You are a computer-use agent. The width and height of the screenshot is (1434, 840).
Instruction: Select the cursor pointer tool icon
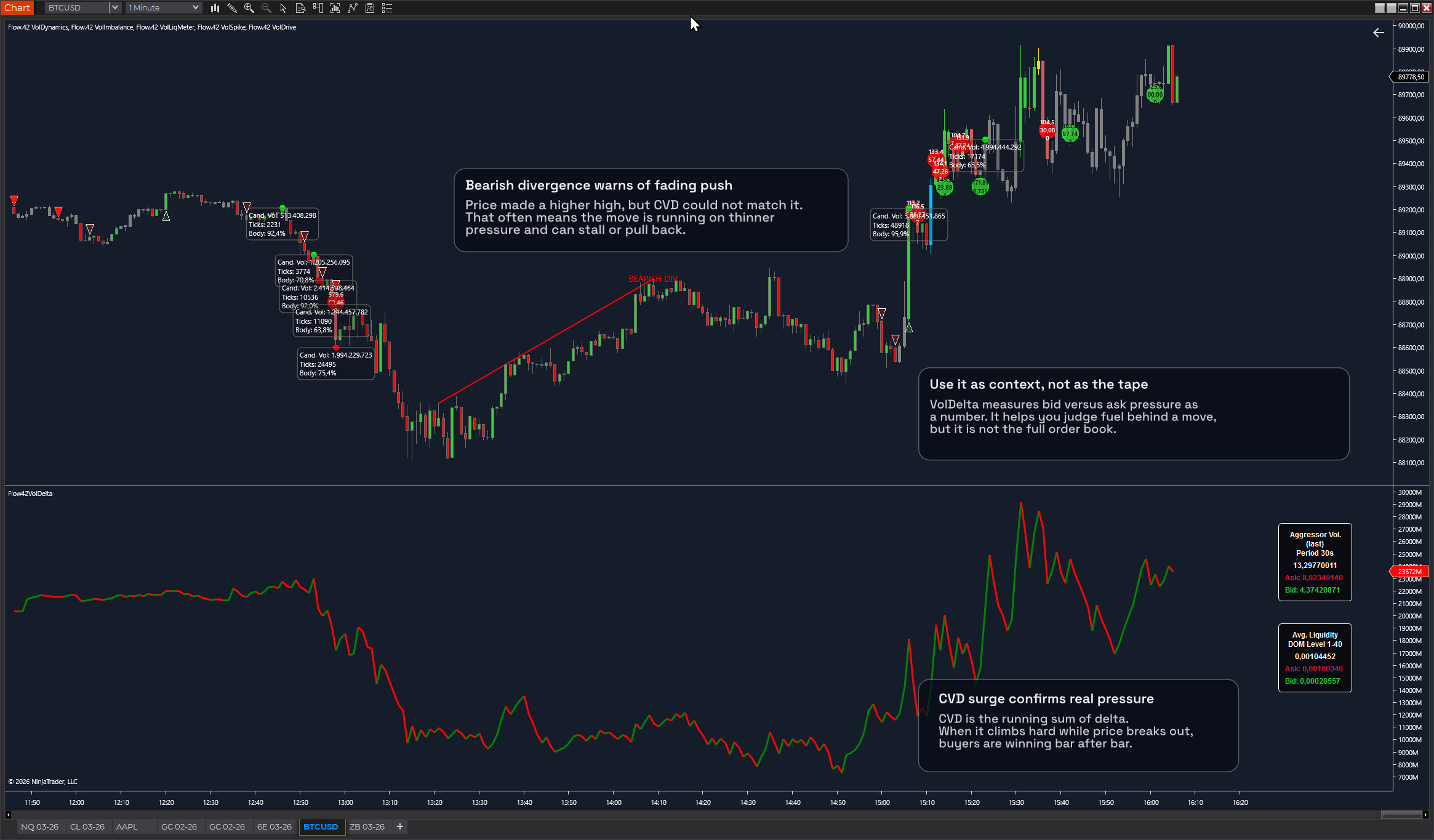click(x=284, y=8)
